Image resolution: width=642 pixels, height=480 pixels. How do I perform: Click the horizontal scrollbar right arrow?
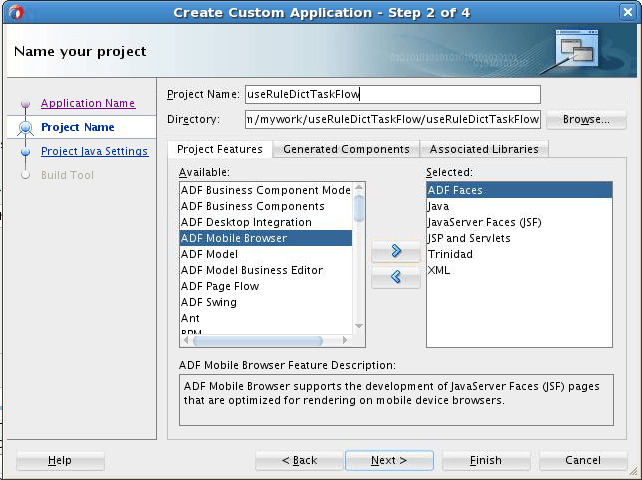click(x=345, y=340)
